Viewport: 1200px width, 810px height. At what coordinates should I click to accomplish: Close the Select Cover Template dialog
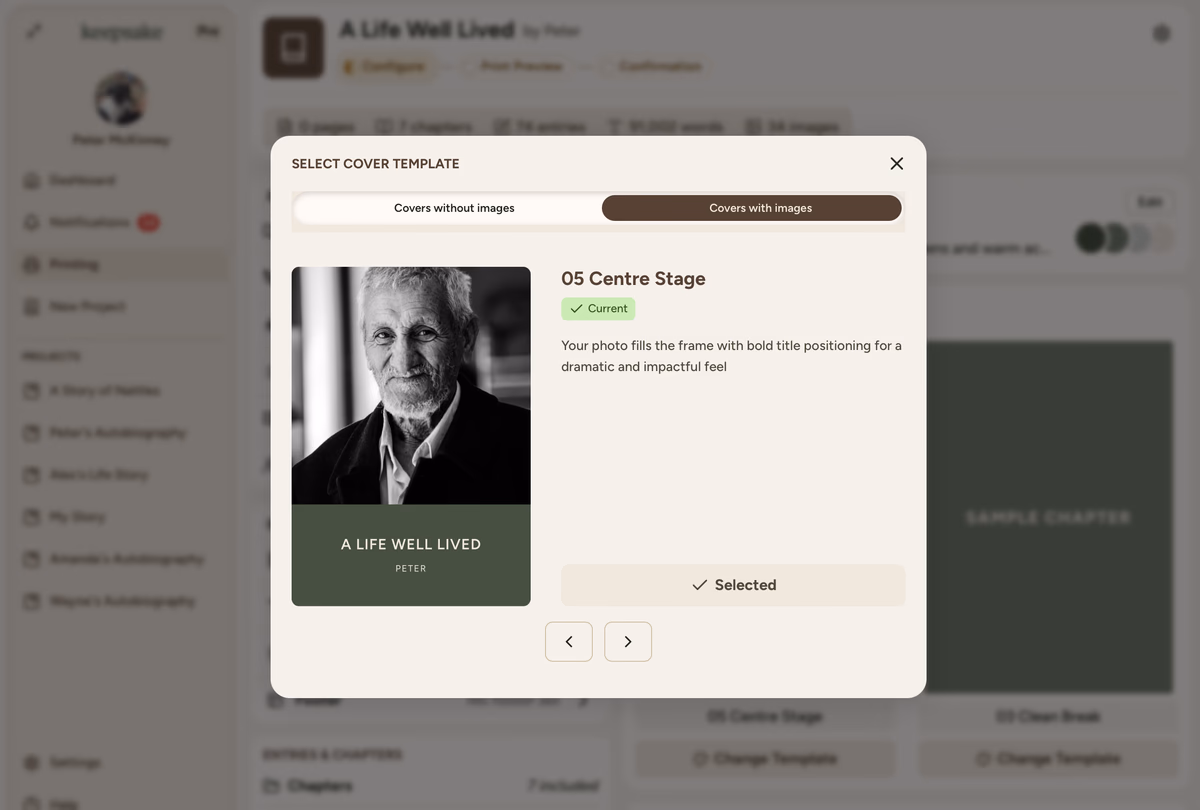pos(896,164)
